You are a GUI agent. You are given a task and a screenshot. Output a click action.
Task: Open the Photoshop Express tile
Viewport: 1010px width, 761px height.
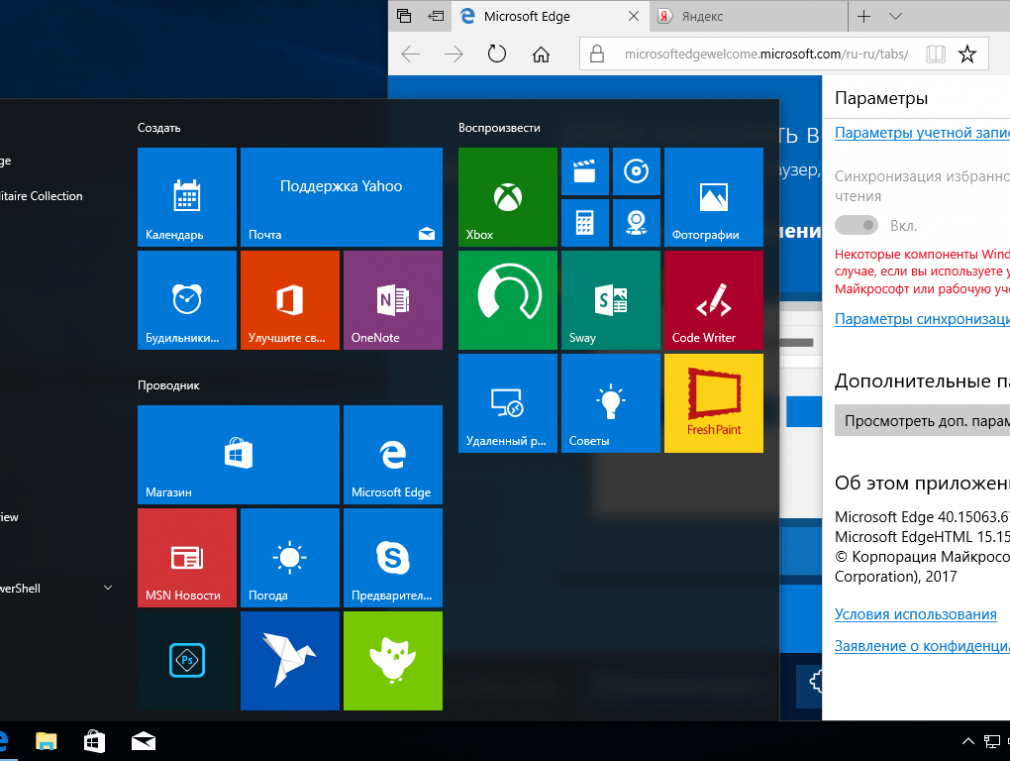(x=187, y=661)
